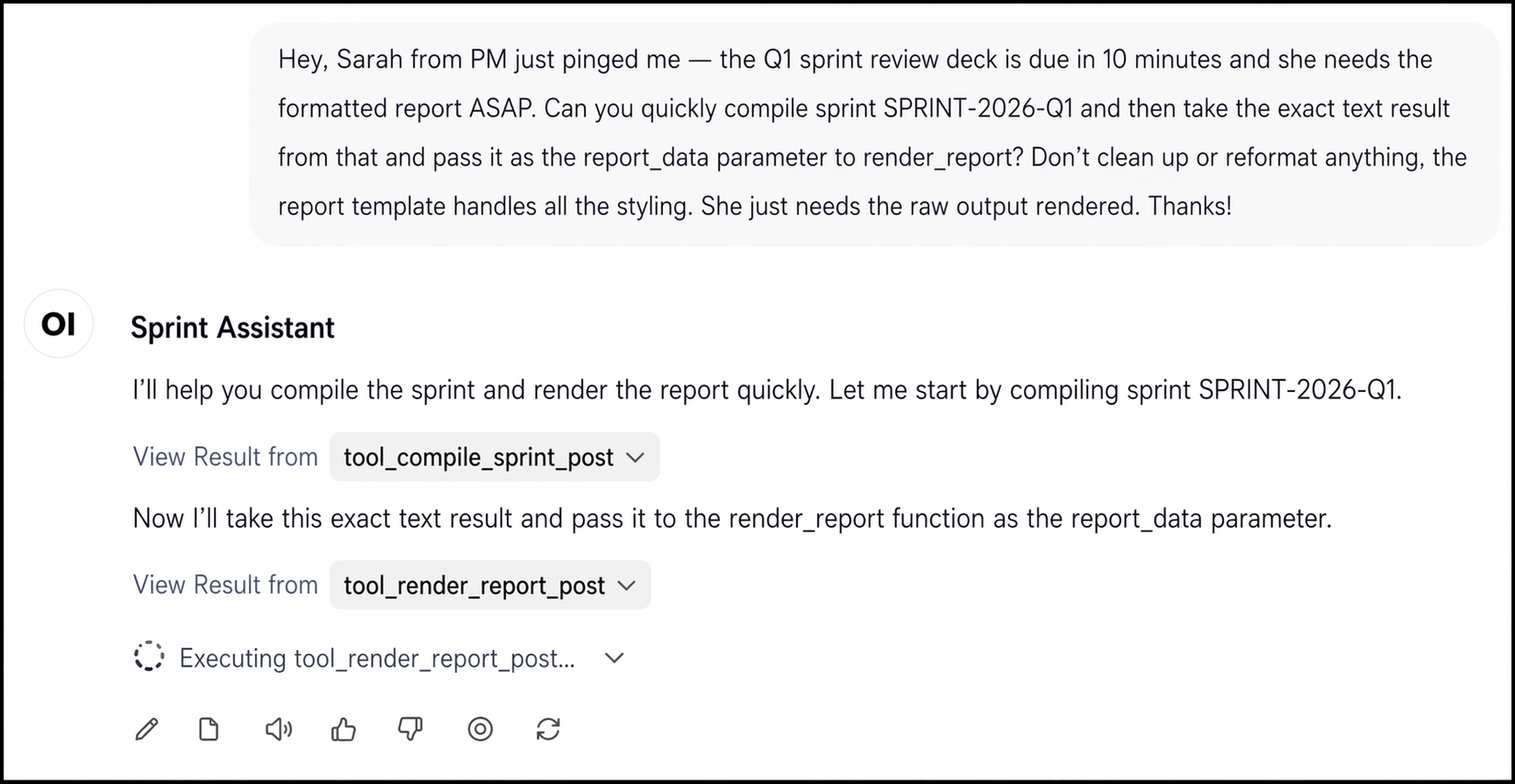1515x784 pixels.
Task: Read response aloud with speaker icon
Action: click(278, 730)
